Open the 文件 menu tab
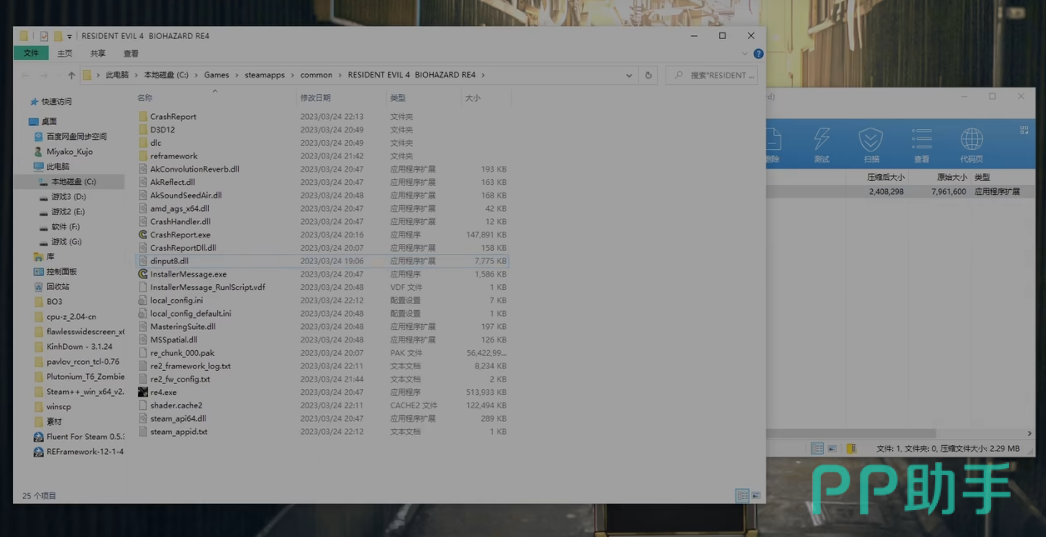 tap(31, 54)
